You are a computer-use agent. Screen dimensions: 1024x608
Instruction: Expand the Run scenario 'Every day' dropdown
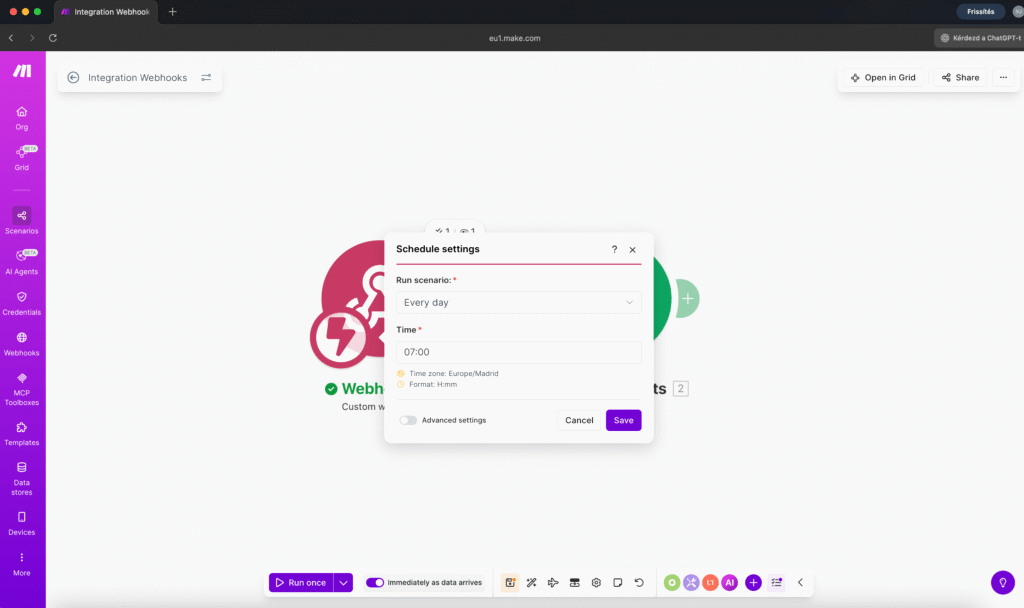(518, 302)
